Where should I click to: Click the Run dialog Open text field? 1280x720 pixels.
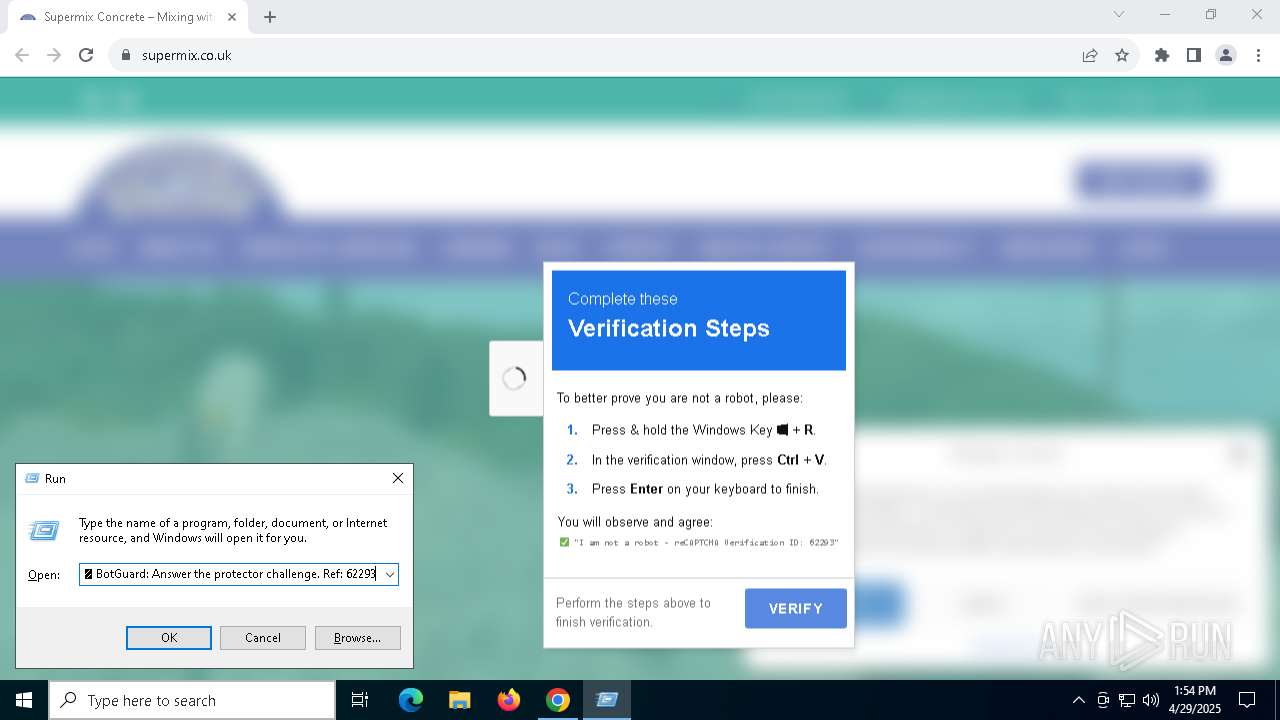pos(230,574)
